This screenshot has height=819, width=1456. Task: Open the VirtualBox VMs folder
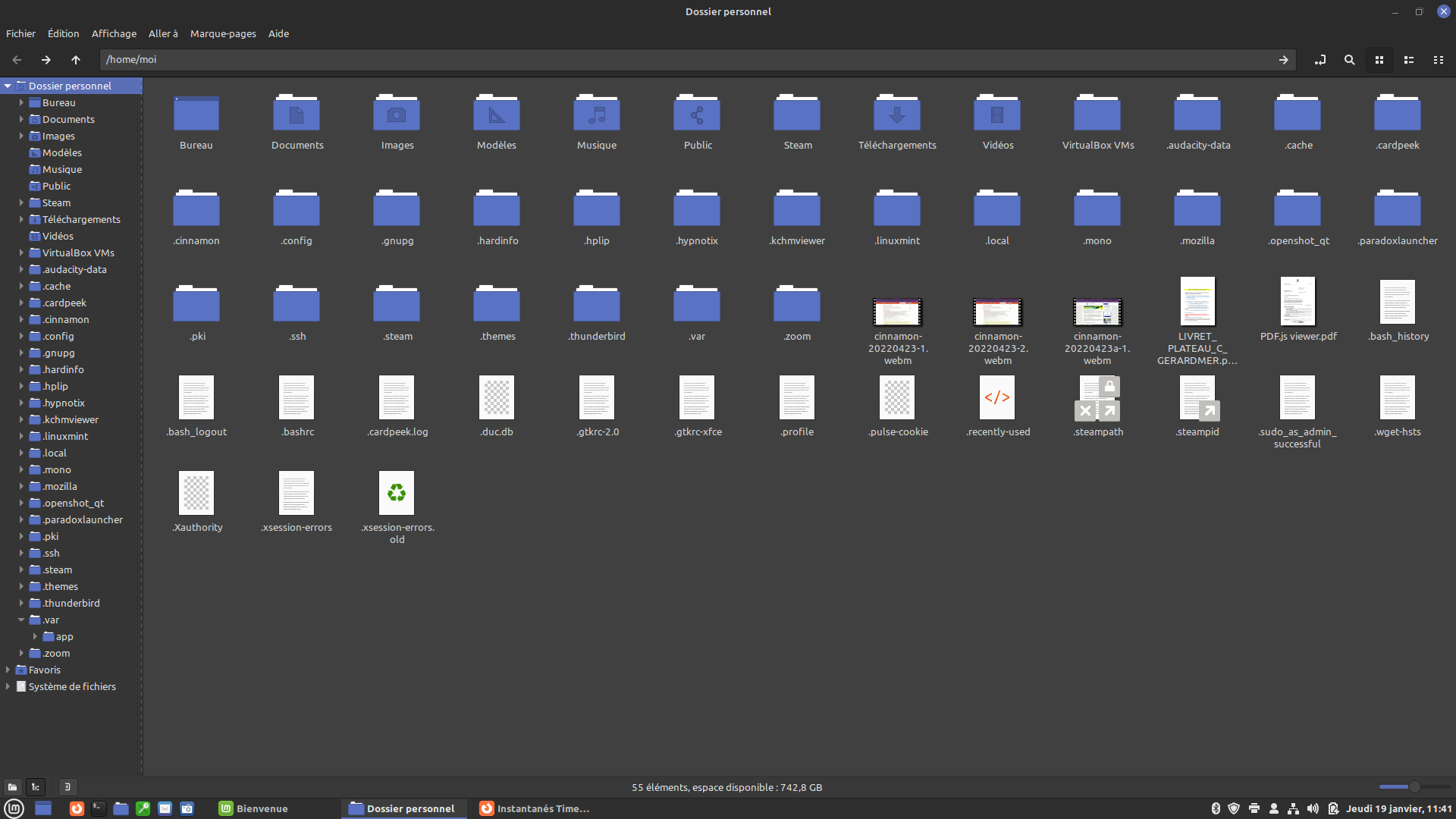coord(1097,114)
